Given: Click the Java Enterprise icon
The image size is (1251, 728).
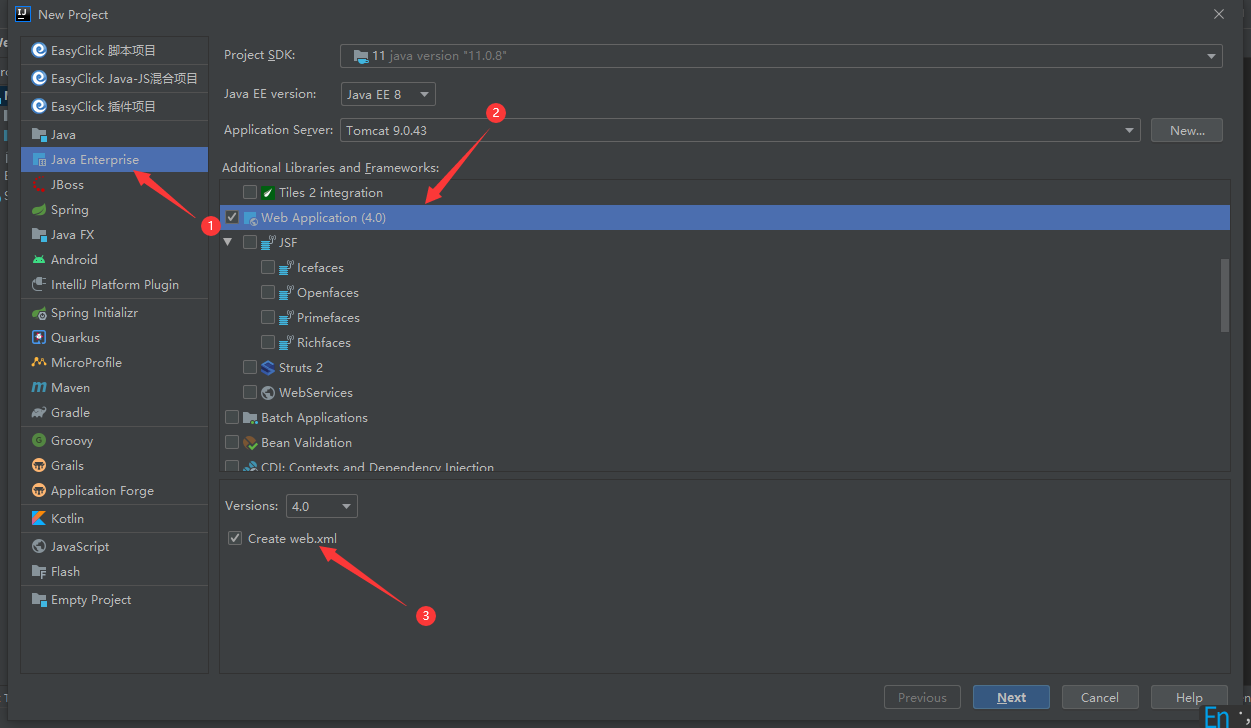Looking at the screenshot, I should [39, 160].
